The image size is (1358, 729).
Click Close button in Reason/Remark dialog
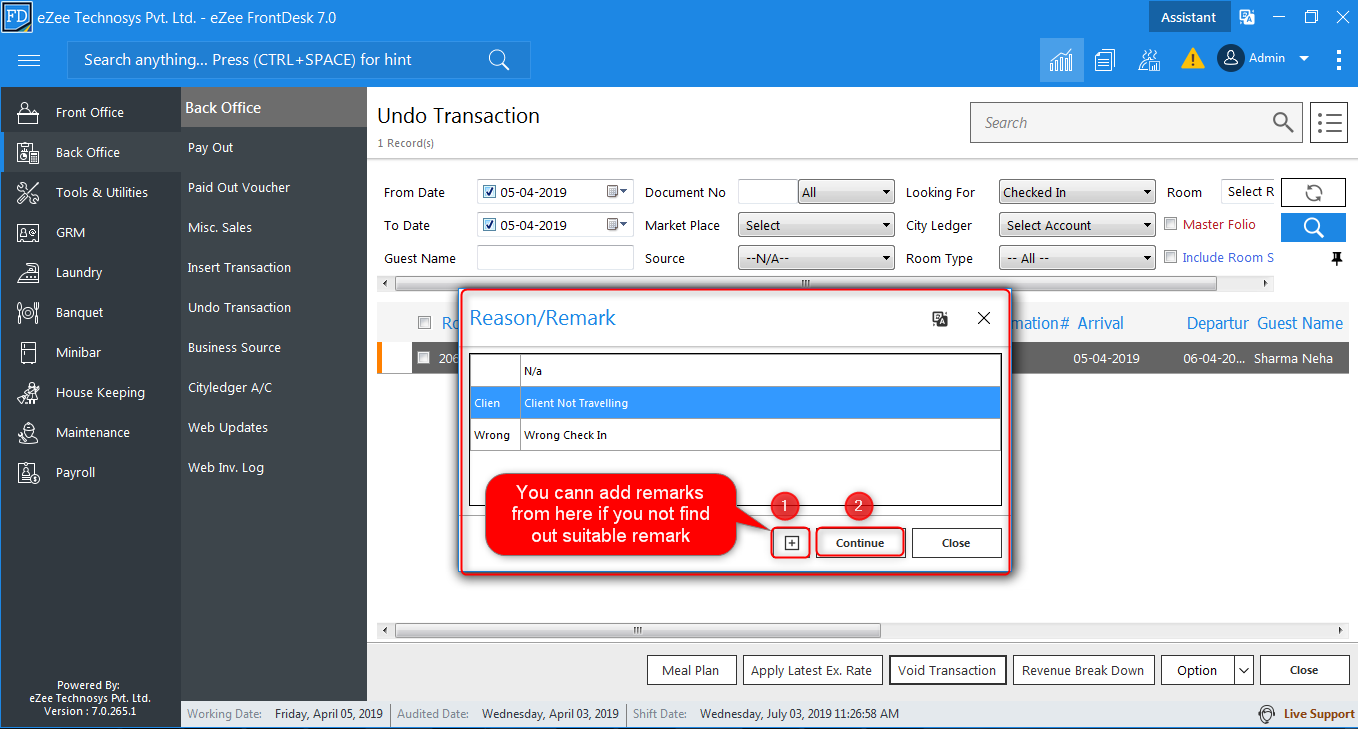[956, 543]
